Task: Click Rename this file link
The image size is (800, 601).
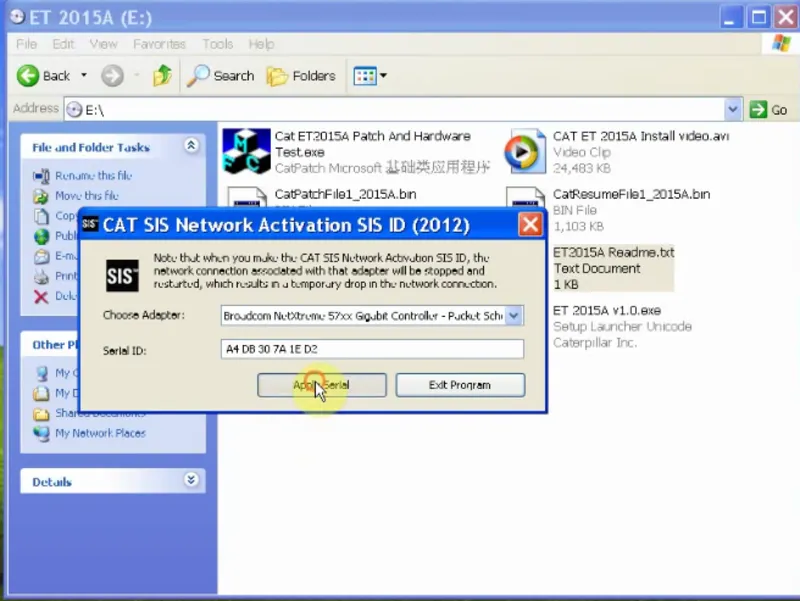Action: [93, 176]
